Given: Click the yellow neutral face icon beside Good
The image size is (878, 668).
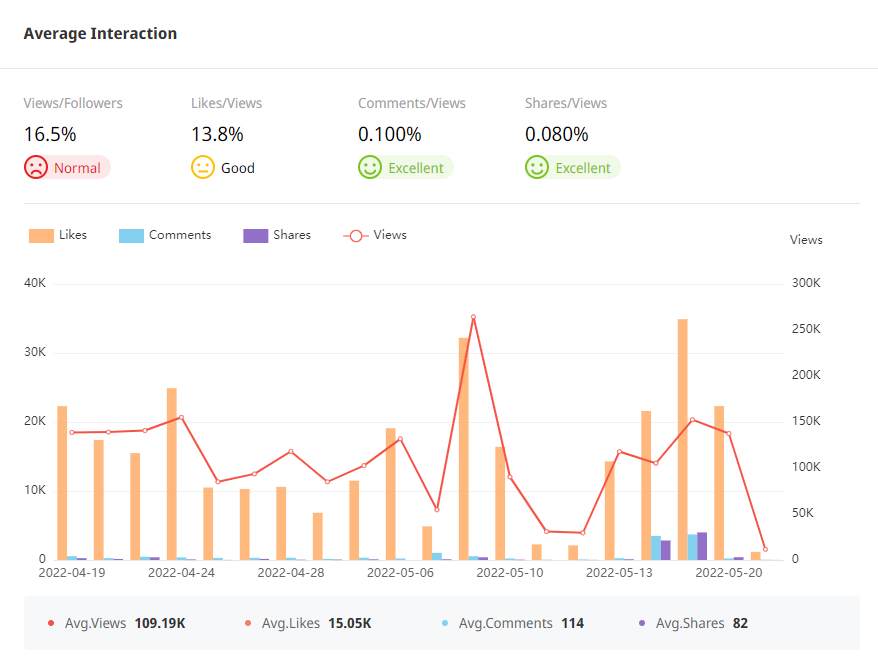Looking at the screenshot, I should pyautogui.click(x=203, y=167).
